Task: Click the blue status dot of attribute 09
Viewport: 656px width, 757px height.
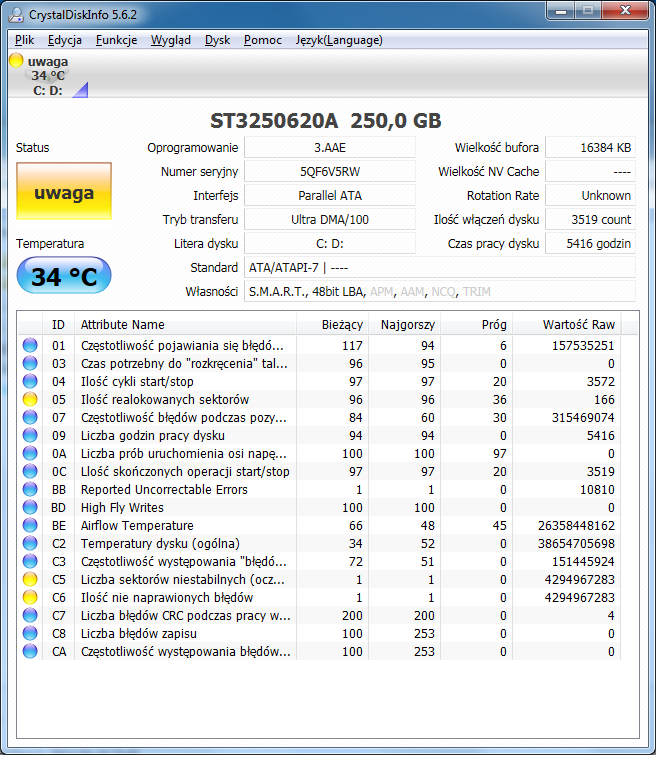Action: [x=30, y=435]
